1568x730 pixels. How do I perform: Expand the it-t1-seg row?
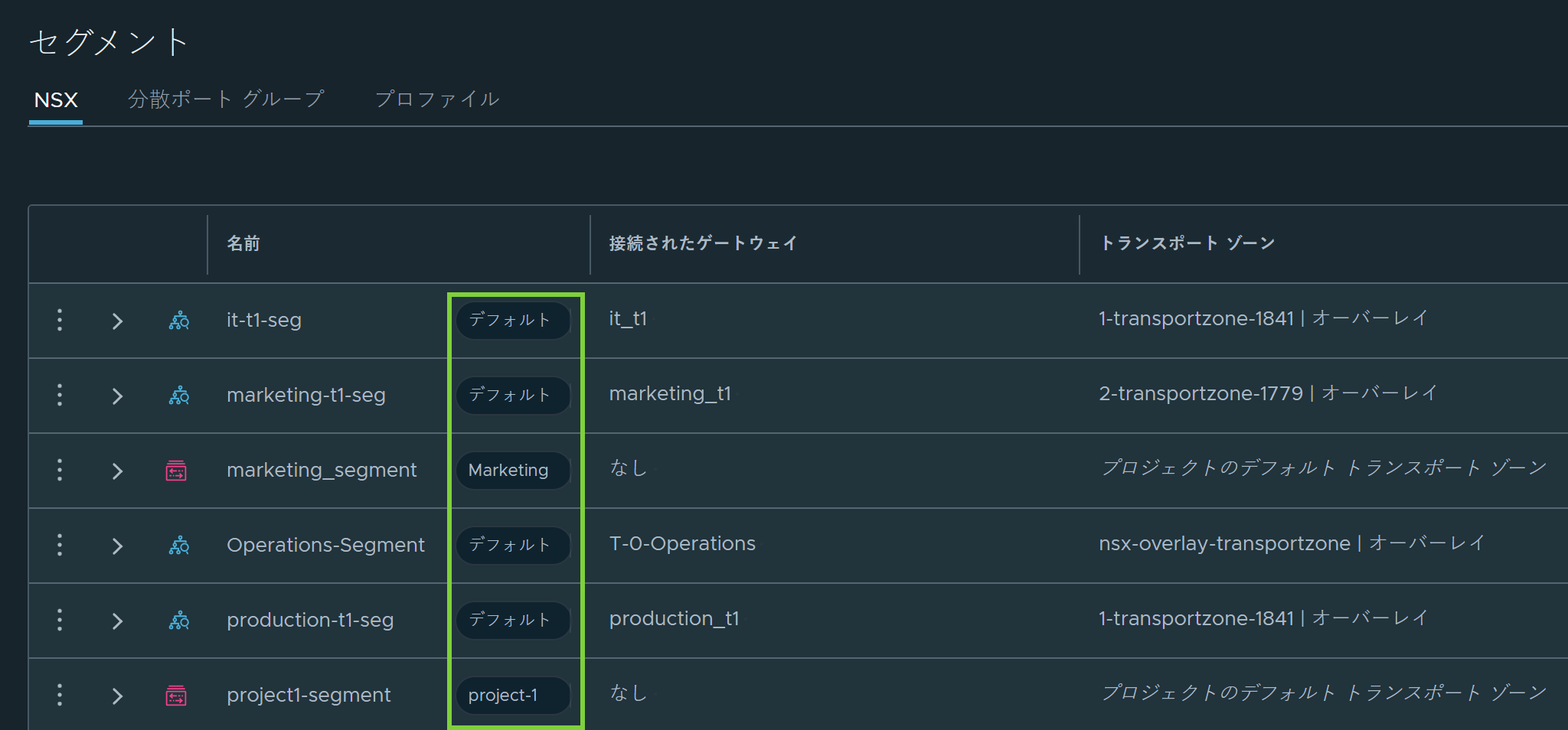(117, 321)
